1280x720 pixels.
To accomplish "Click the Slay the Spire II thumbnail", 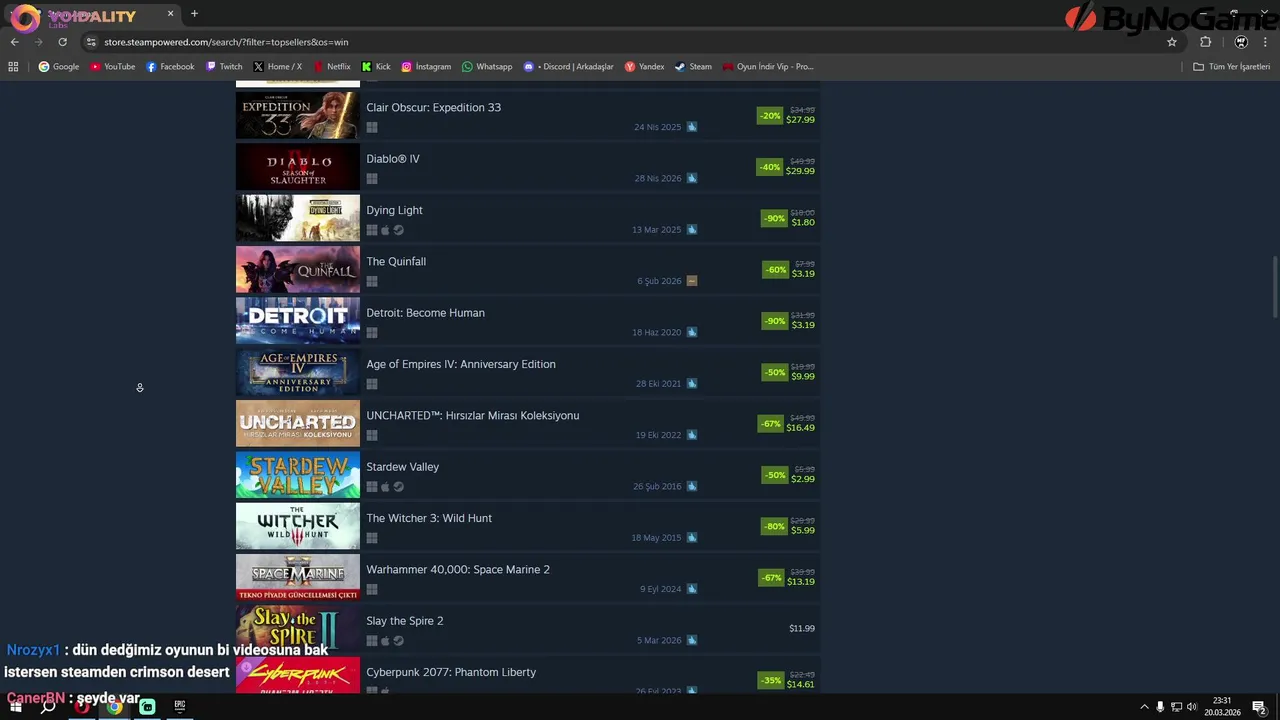I will [298, 629].
